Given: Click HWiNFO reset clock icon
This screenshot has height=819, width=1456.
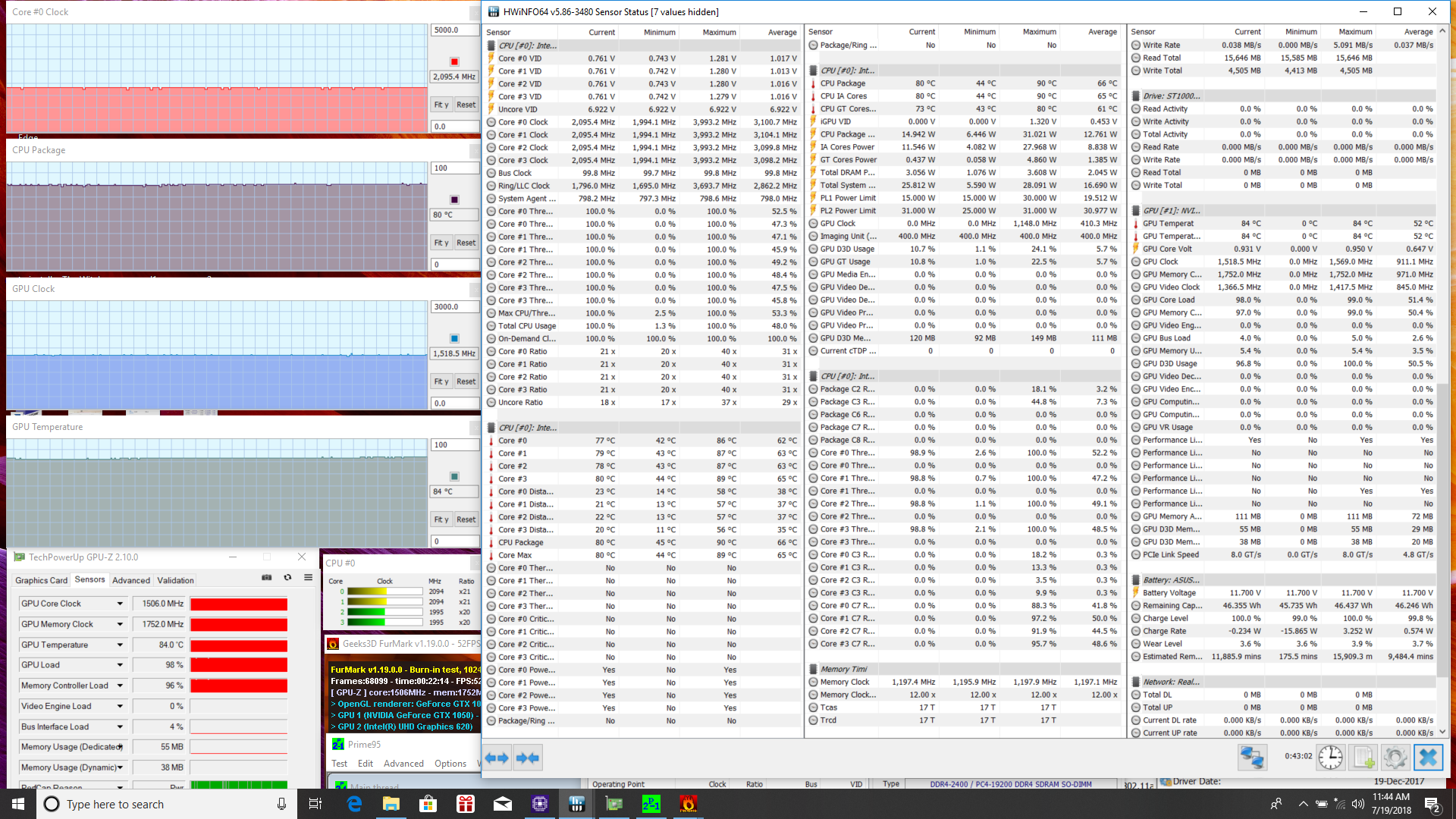Looking at the screenshot, I should (1330, 757).
